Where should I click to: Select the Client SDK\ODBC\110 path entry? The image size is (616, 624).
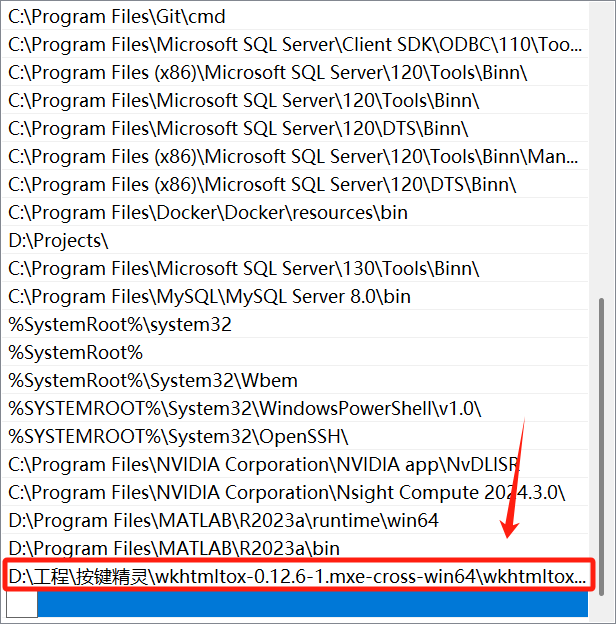coord(295,44)
